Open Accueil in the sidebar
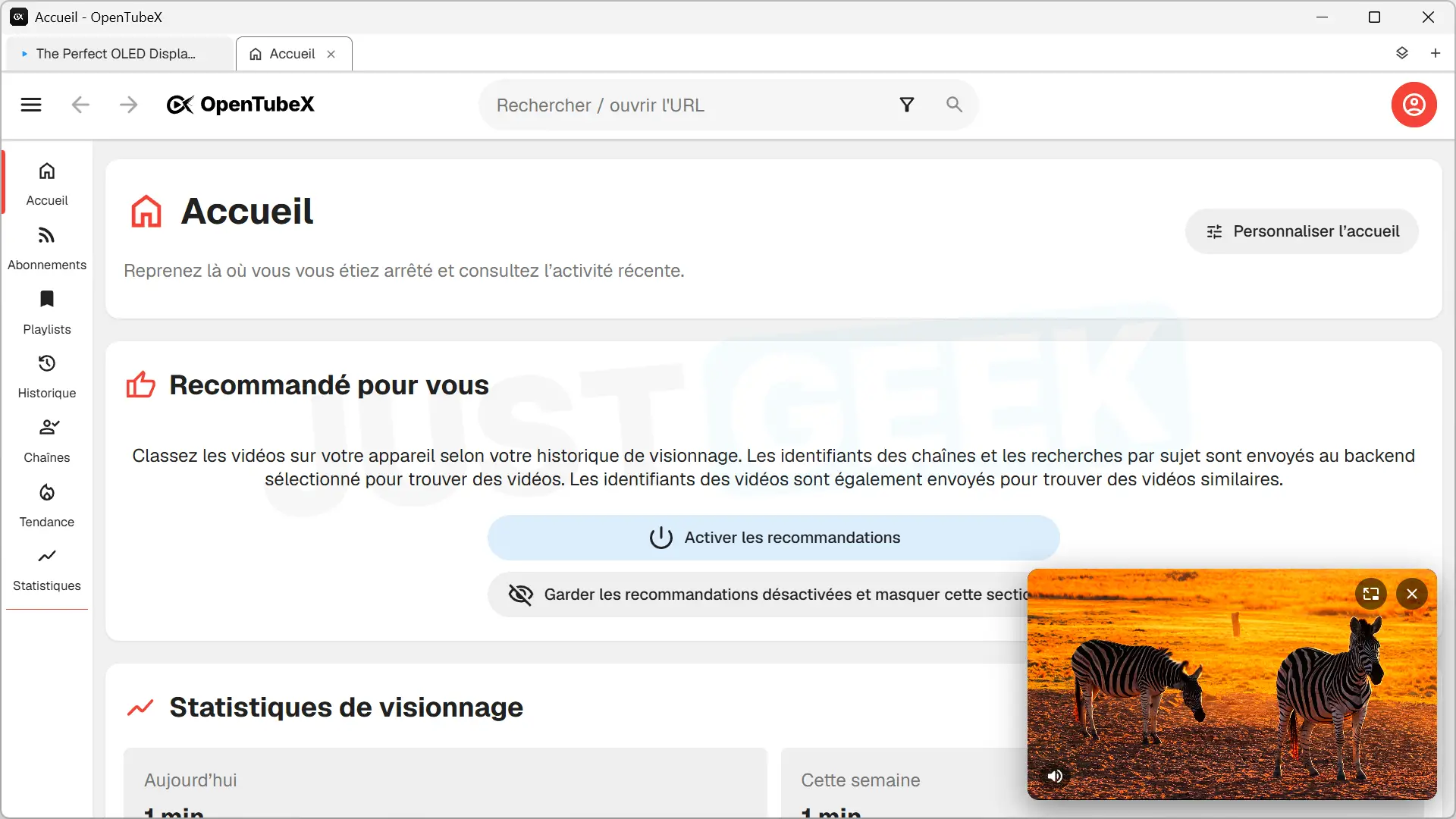Screen dimensions: 1456x819 pos(47,184)
